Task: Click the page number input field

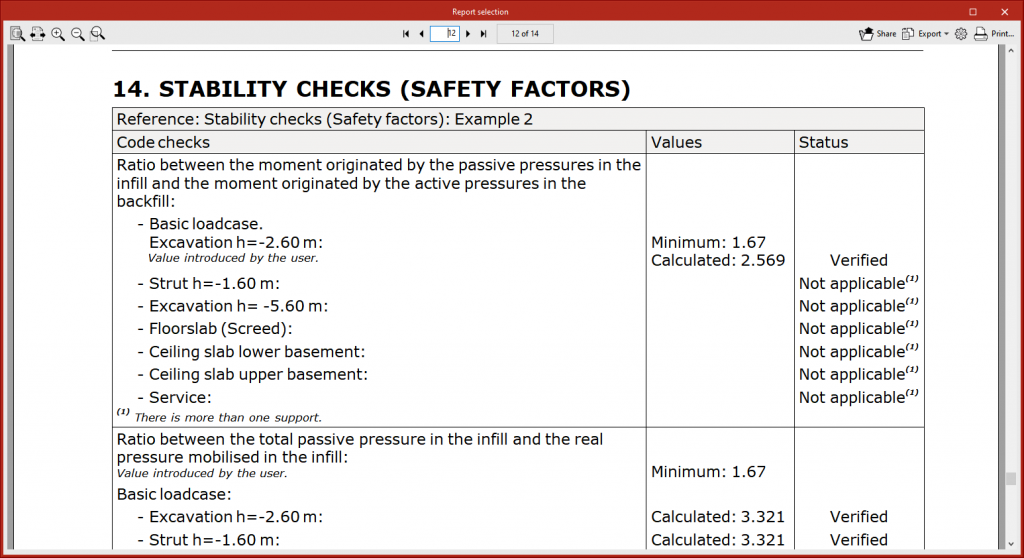Action: (445, 34)
